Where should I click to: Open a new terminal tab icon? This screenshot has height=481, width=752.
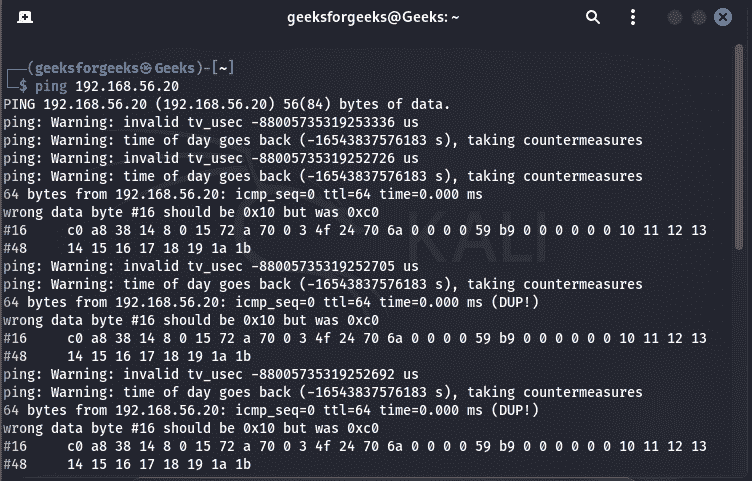pos(25,18)
